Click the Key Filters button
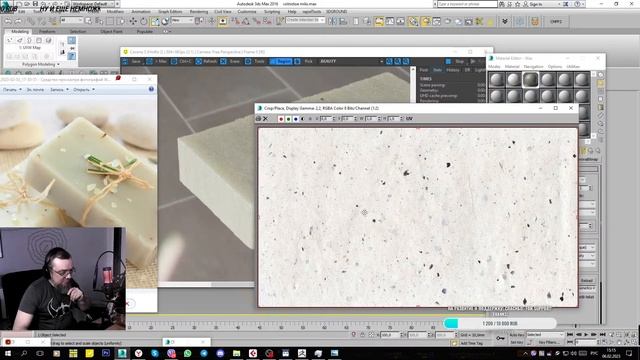This screenshot has height=360, width=640. point(548,342)
